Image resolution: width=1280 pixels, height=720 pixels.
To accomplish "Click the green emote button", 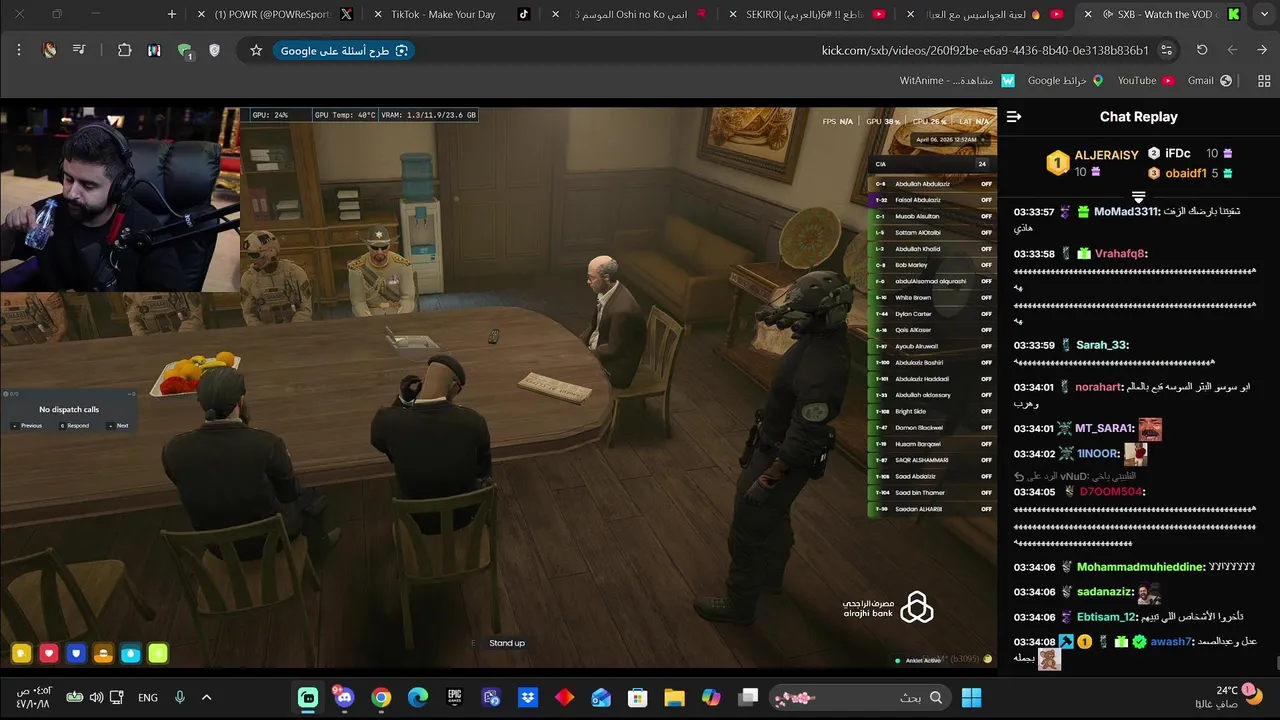I will (158, 654).
